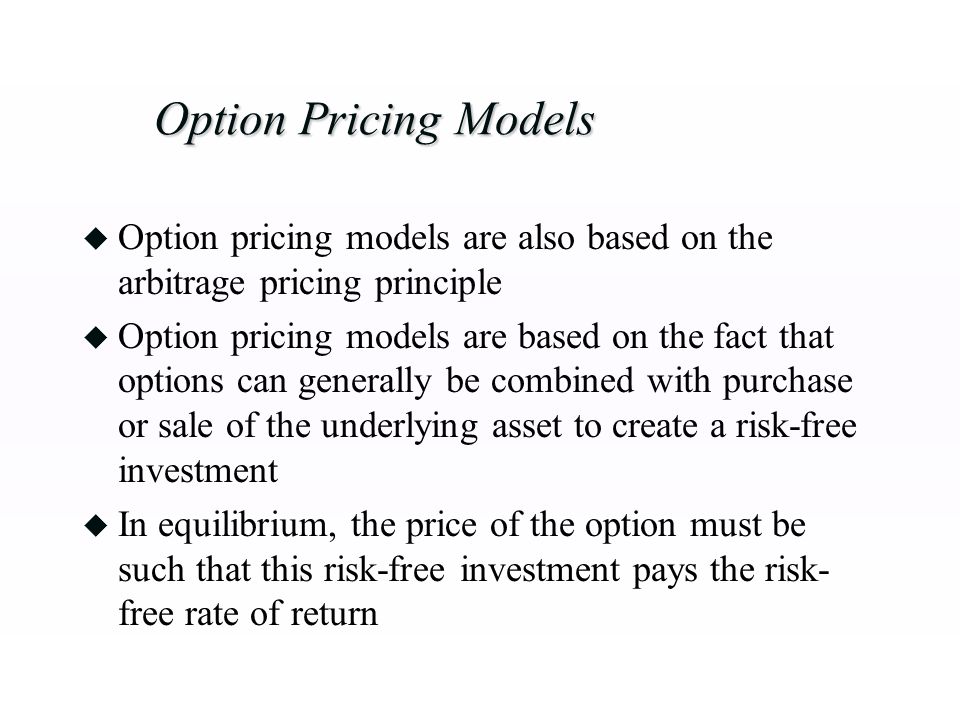Click the line starting with such that this
Viewport: 960px width, 720px height.
point(474,571)
